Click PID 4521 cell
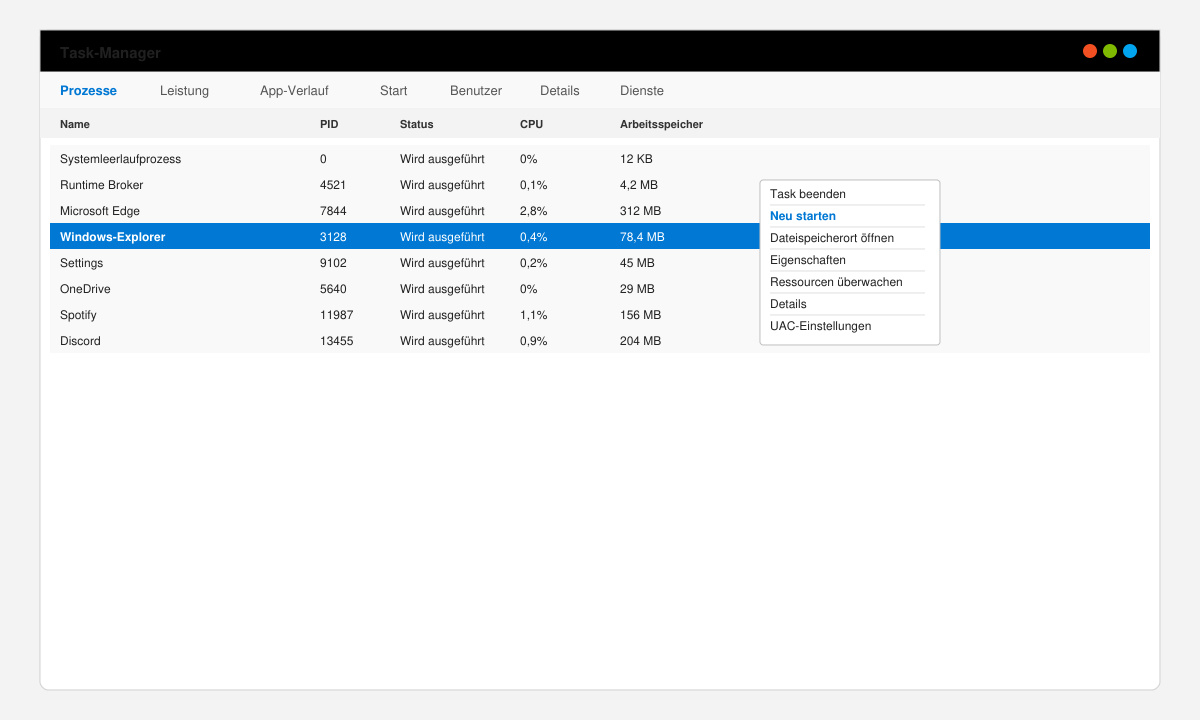1200x720 pixels. click(333, 185)
